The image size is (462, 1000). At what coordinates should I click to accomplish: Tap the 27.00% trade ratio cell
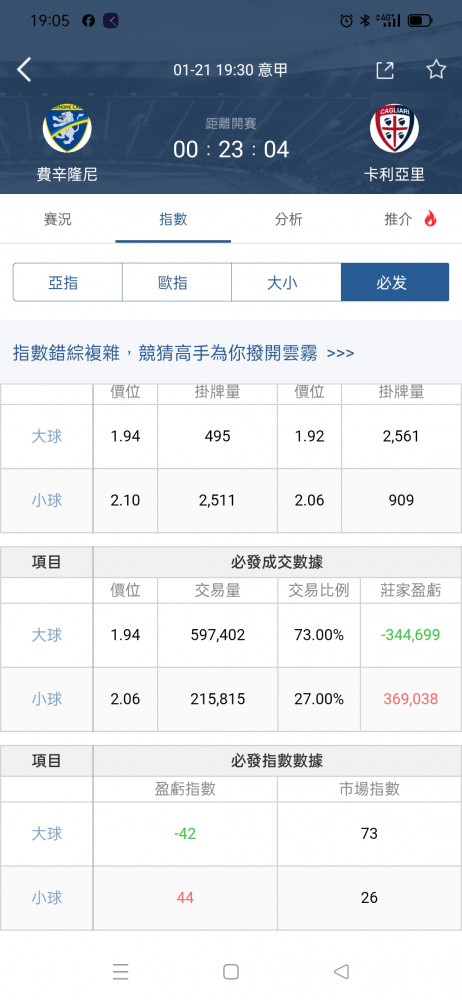point(319,699)
